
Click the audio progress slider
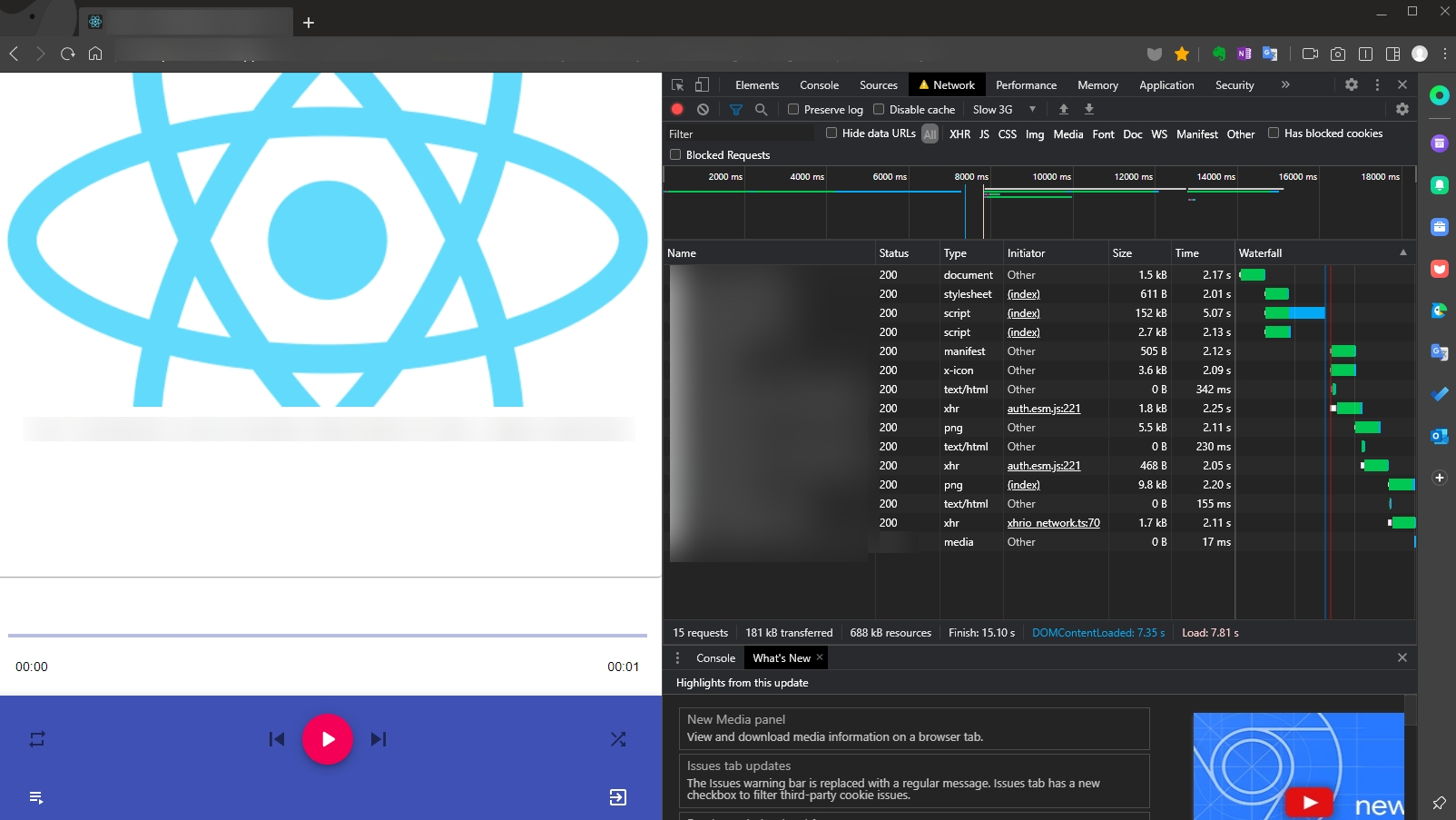point(328,636)
